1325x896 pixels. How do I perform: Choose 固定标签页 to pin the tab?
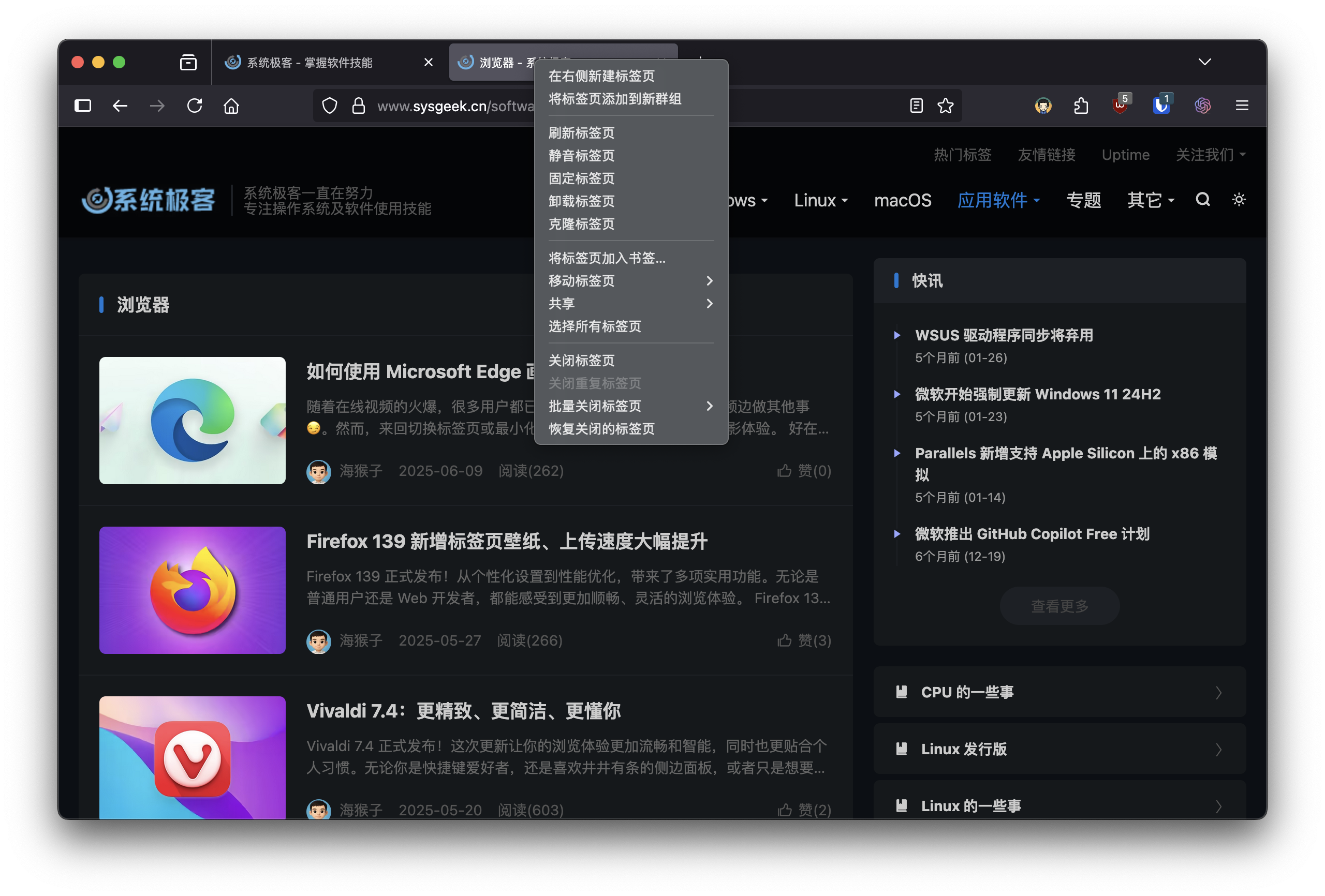point(631,178)
